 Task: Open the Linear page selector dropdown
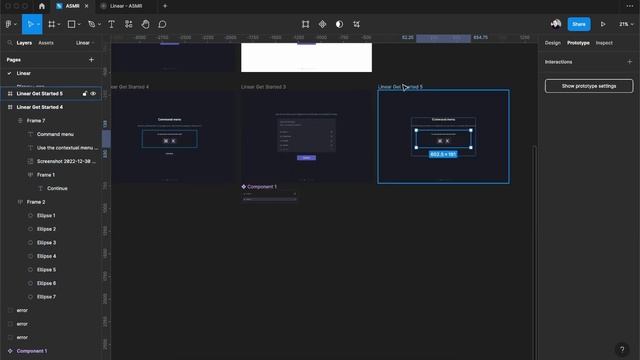click(x=85, y=43)
